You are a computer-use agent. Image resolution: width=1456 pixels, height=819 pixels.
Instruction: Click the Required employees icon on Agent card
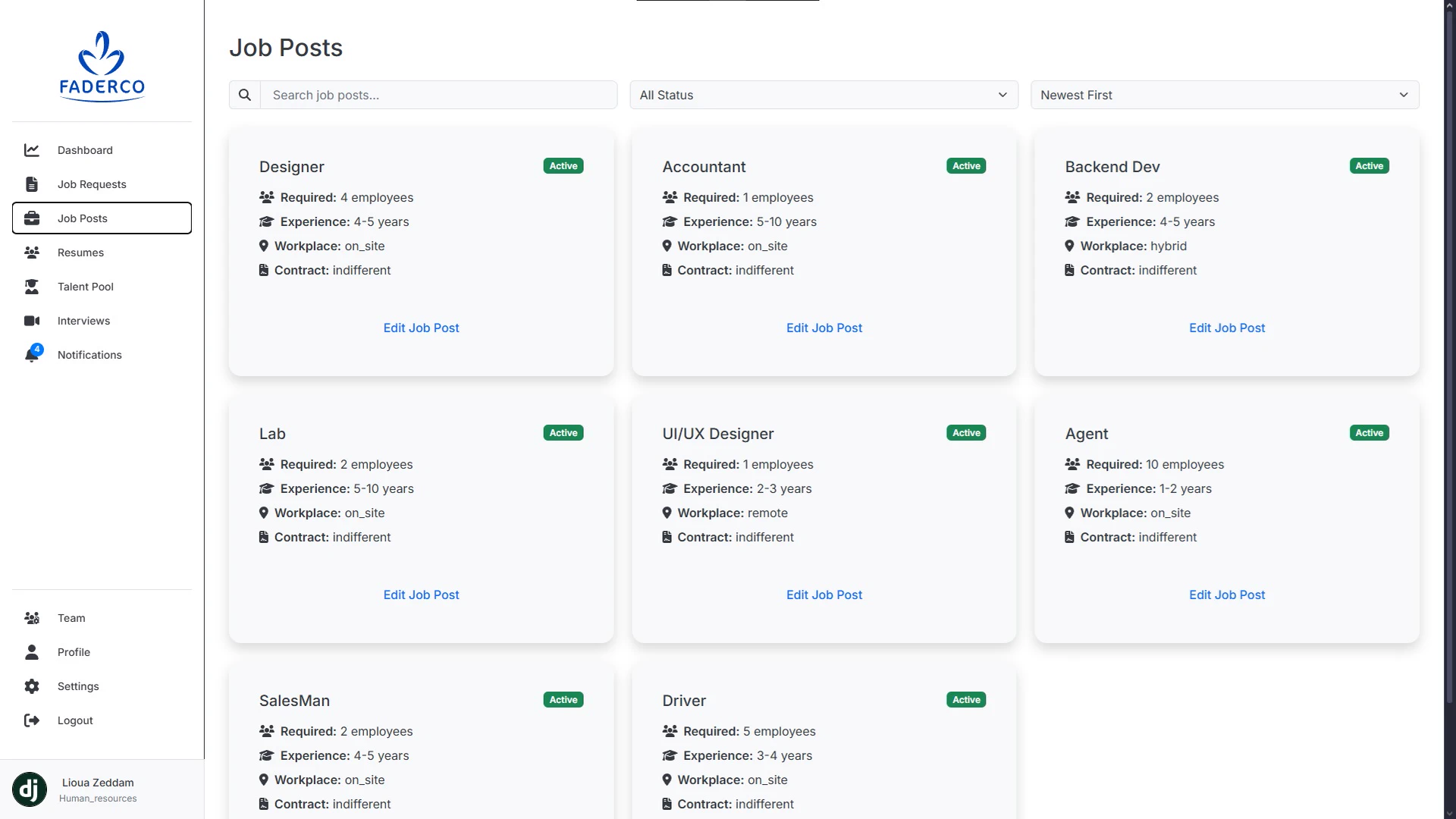1072,464
